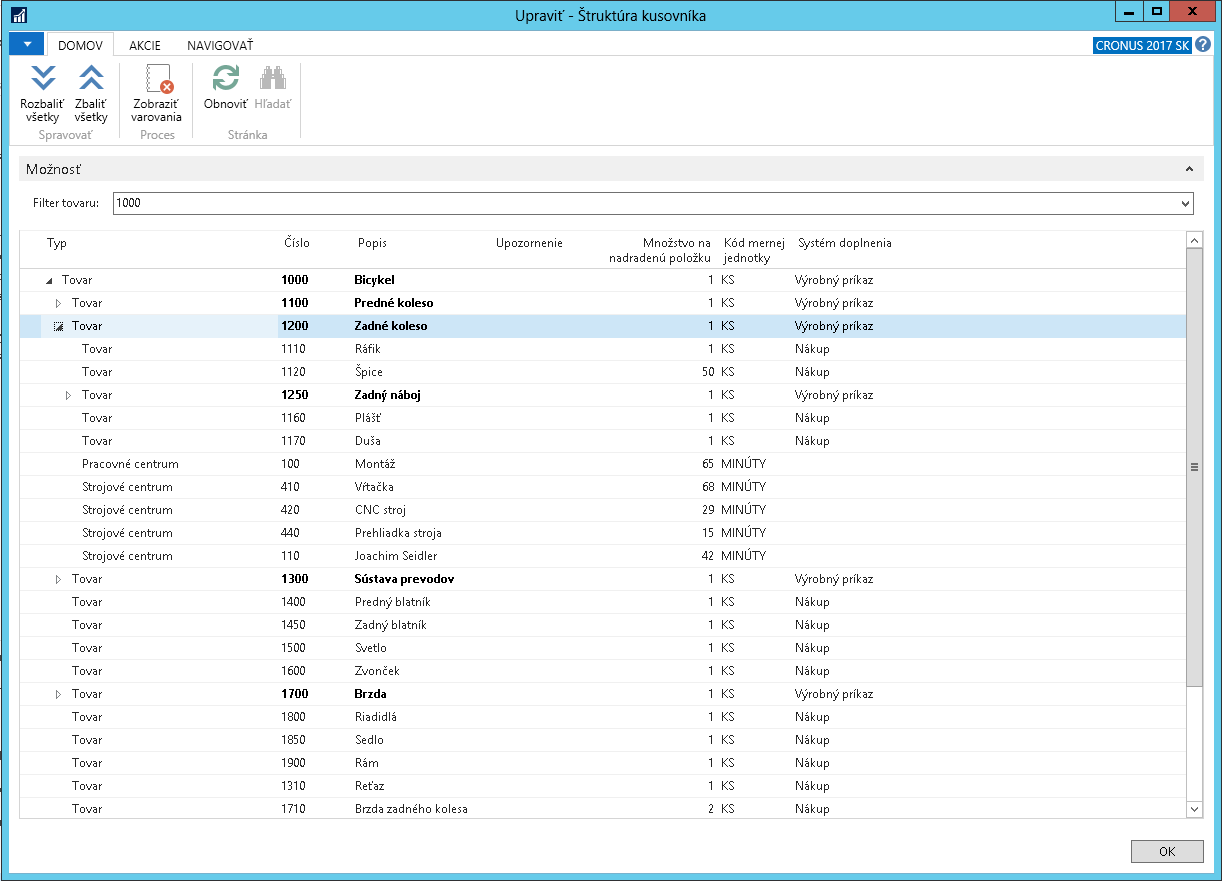Select the Zvonček row
This screenshot has width=1222, height=881.
point(603,671)
